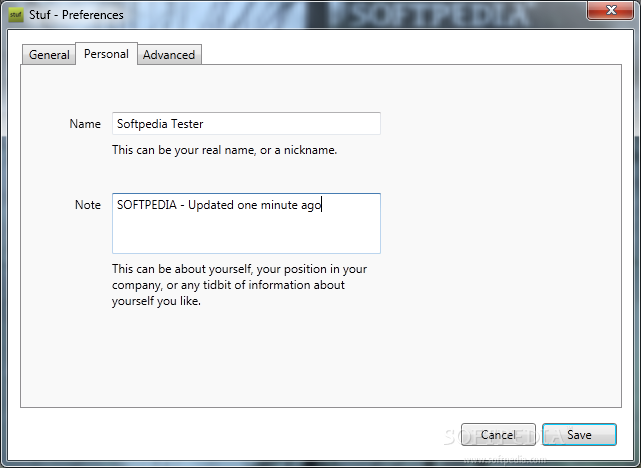Close the Stuf Preferences window

(611, 10)
